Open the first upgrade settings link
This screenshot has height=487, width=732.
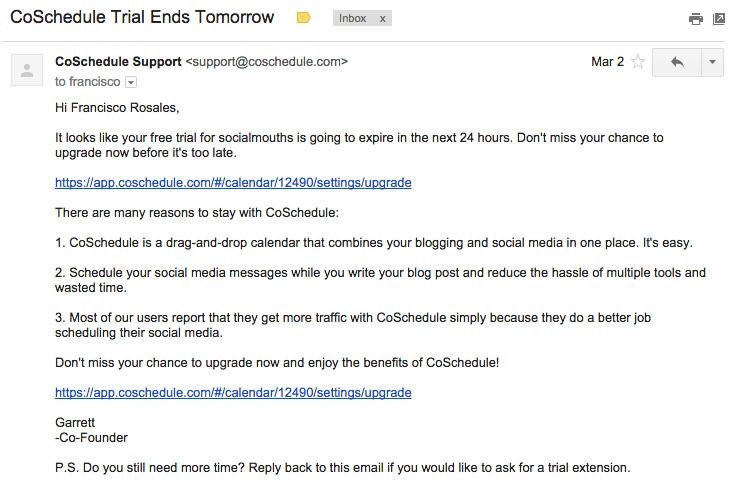click(x=233, y=183)
